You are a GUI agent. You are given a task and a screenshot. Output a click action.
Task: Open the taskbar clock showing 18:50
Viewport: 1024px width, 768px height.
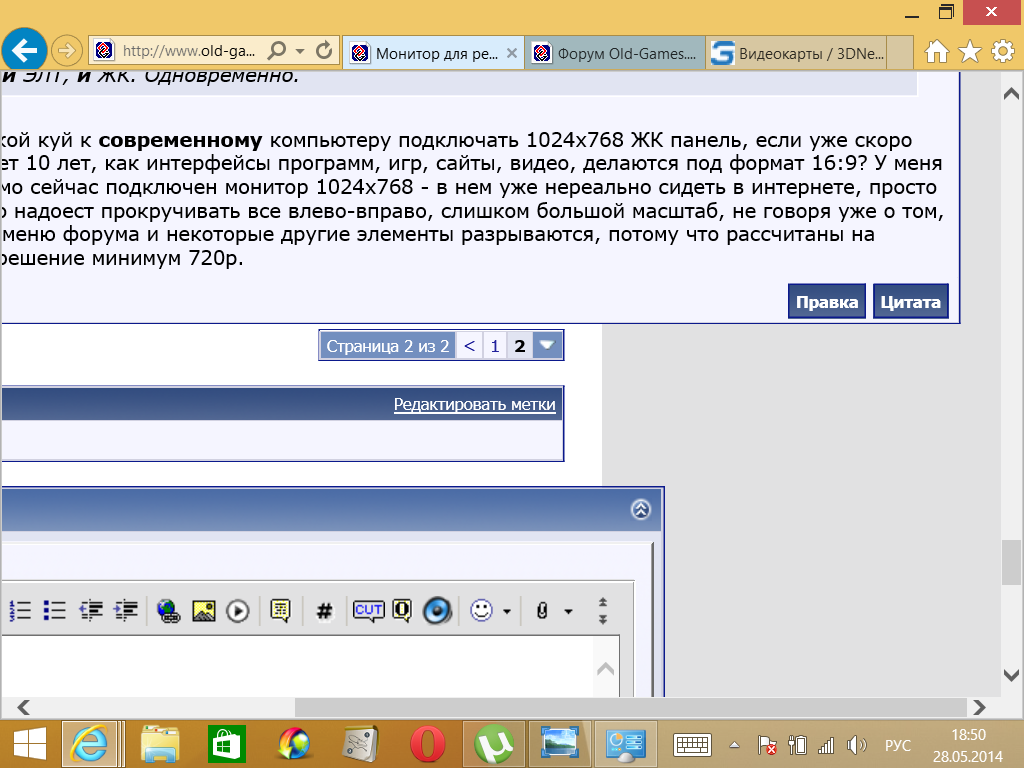coord(968,745)
